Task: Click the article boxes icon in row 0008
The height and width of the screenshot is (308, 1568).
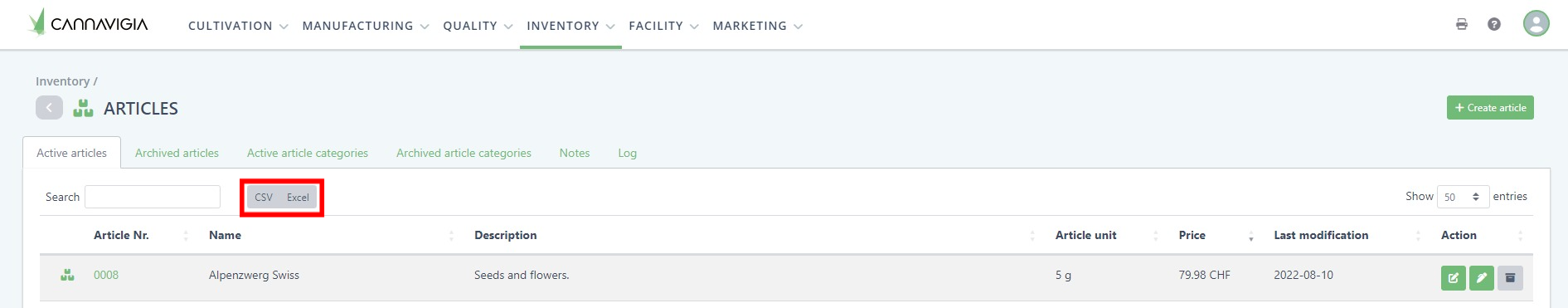Action: 67,275
